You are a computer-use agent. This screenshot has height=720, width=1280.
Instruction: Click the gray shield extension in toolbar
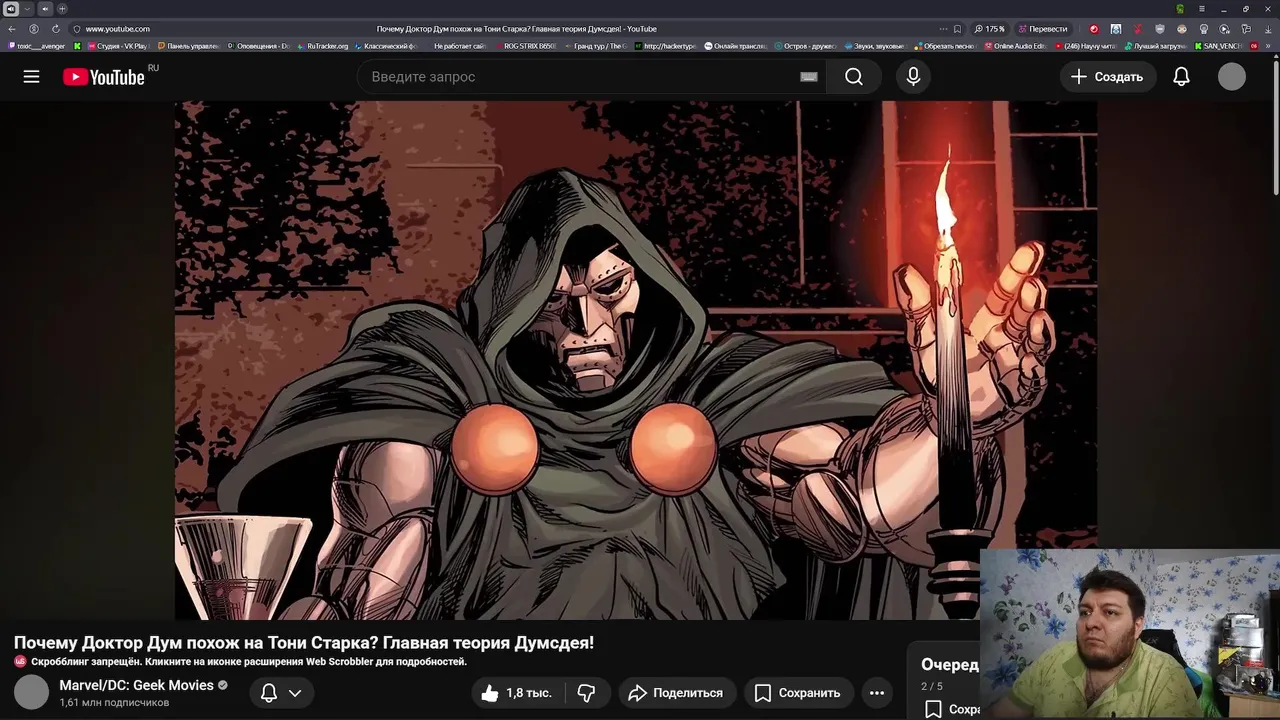[x=1160, y=29]
